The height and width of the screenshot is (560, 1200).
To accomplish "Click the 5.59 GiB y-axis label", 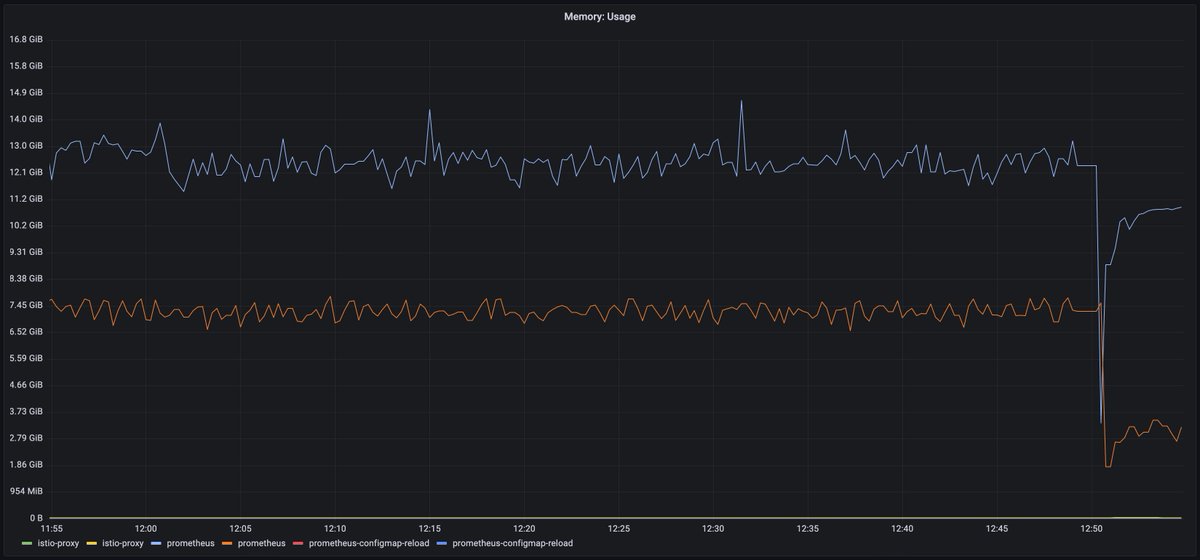I will (x=25, y=358).
